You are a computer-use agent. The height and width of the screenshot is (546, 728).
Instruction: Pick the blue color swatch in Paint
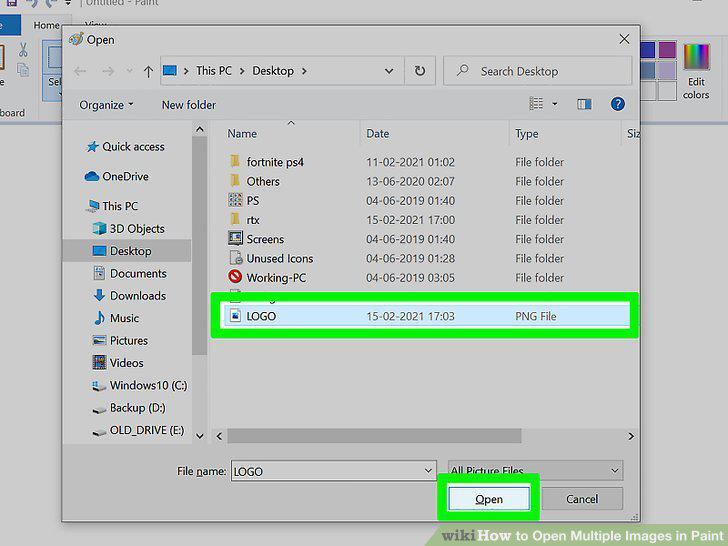coord(648,49)
